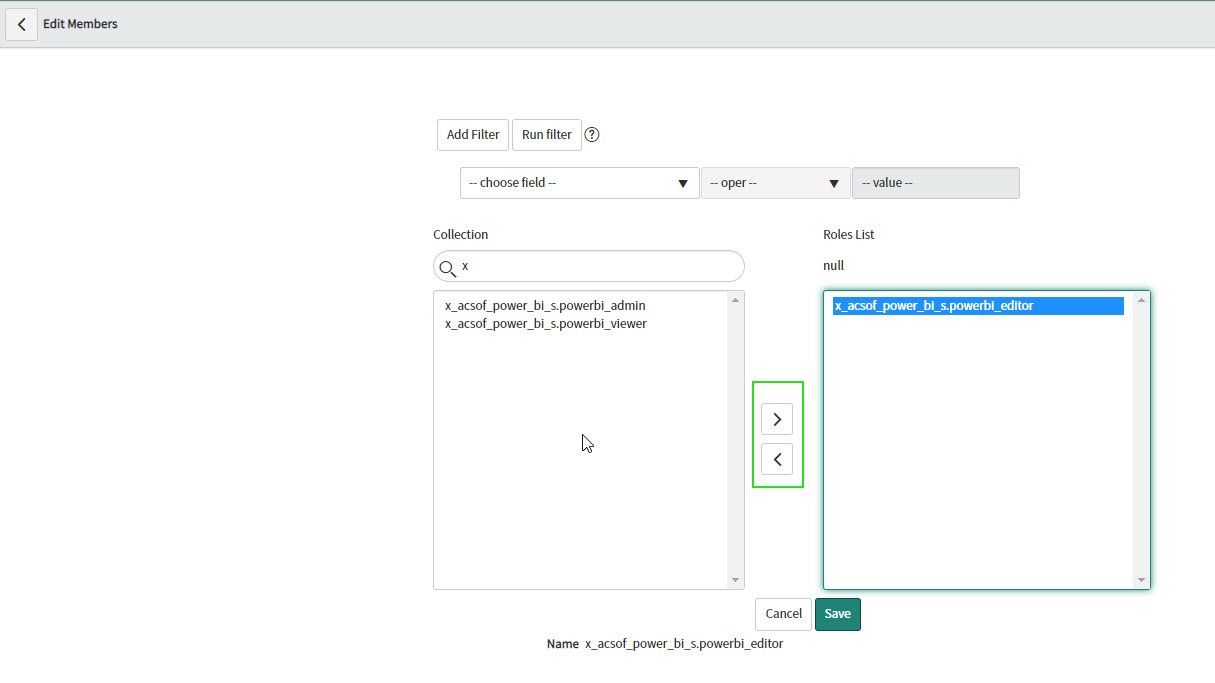Click the Add Filter button

472,134
